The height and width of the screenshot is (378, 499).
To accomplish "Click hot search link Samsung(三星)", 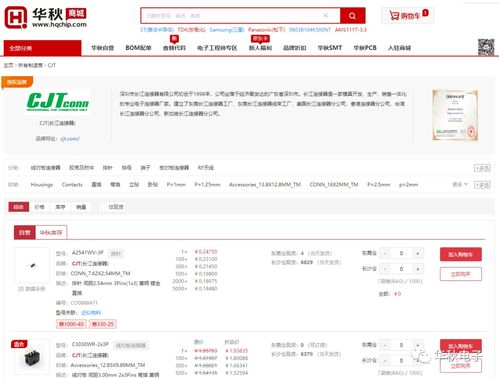I will 227,30.
